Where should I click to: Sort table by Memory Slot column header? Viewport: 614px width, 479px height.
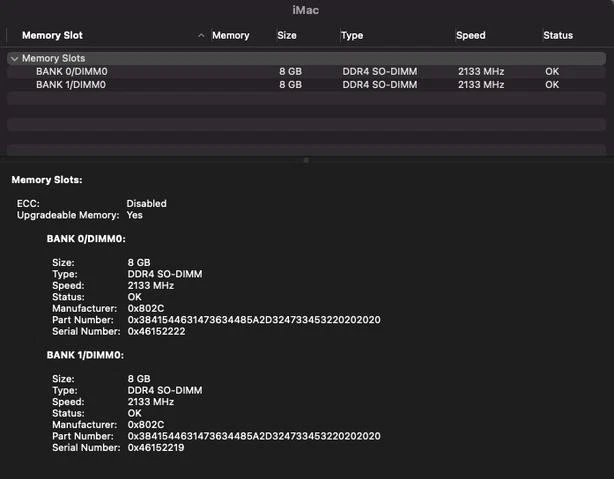[54, 35]
